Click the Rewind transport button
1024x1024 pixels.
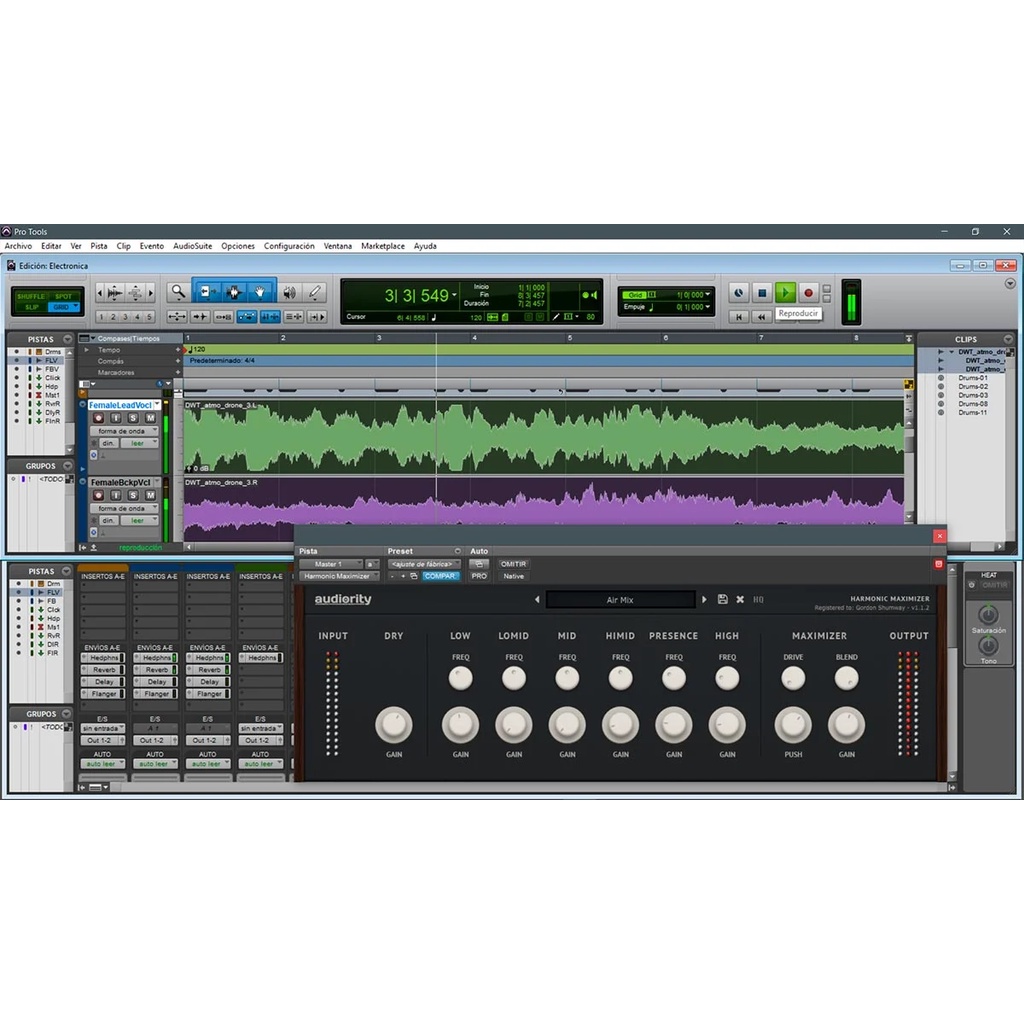[x=761, y=317]
